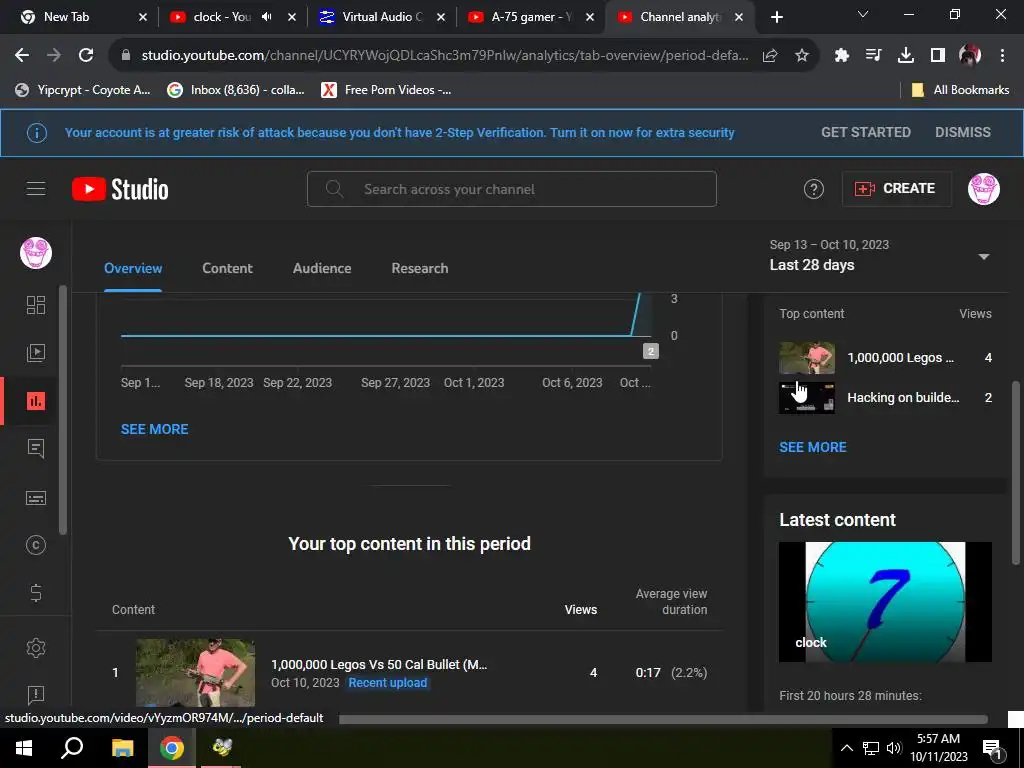This screenshot has width=1024, height=768.
Task: Open the Windows Start menu
Action: point(24,748)
